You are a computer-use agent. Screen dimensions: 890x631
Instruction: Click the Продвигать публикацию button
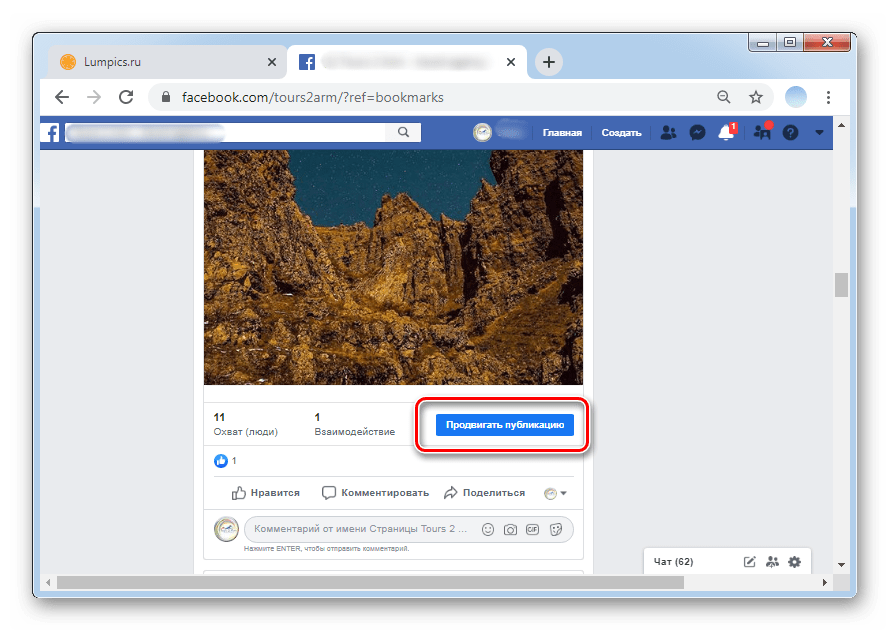tap(505, 425)
